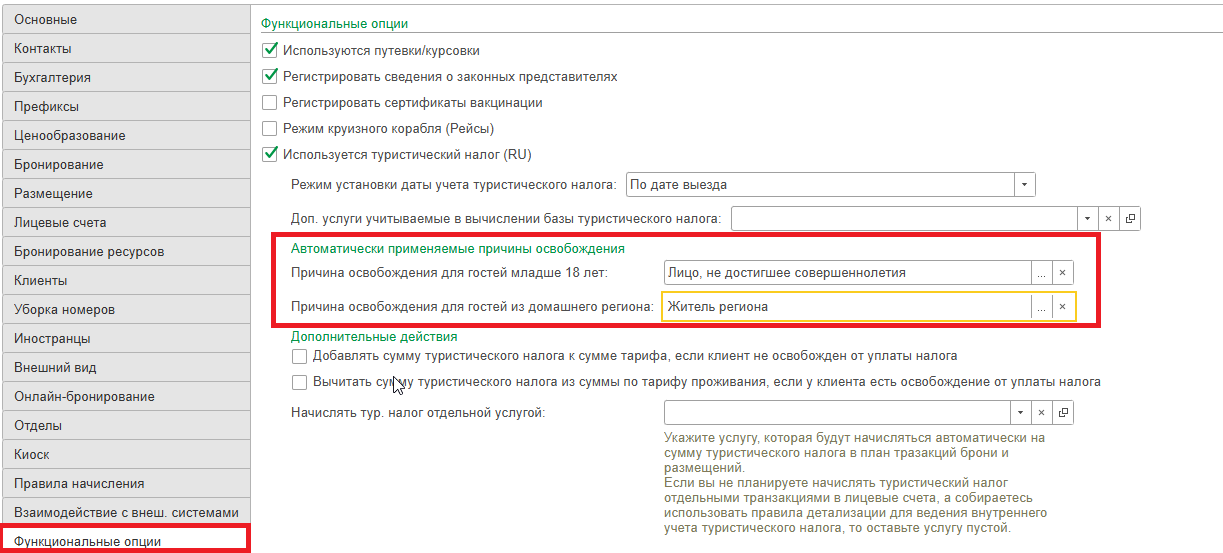Open the Доп. услуги item via open icon
The image size is (1223, 553).
pos(1129,218)
